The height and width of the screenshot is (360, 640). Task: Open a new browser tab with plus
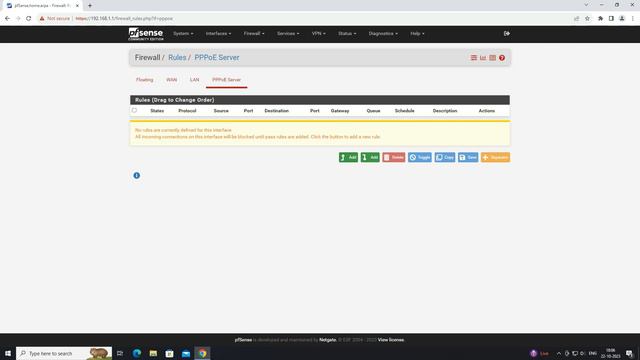[90, 6]
